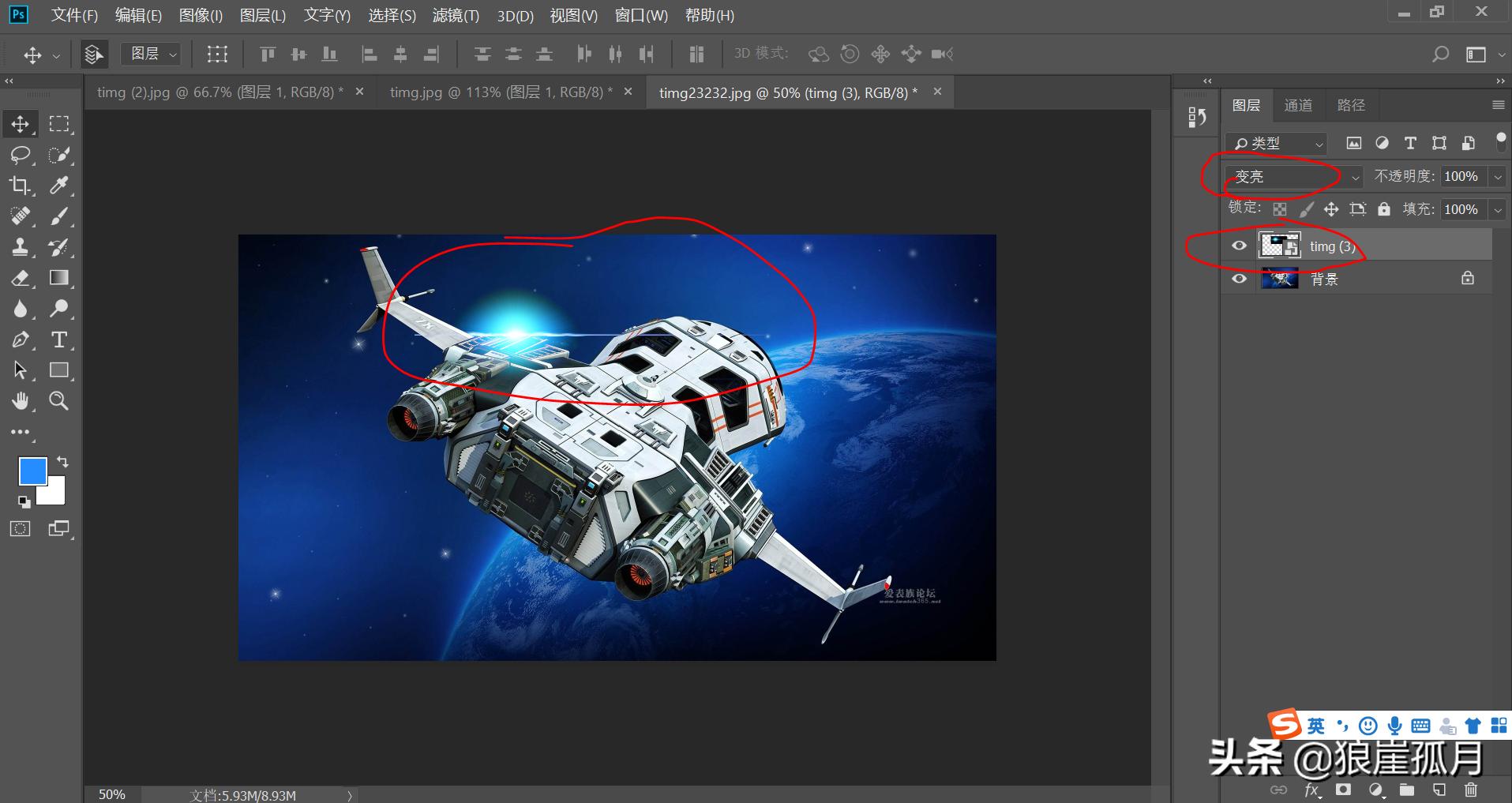Switch to the 通道 panel tab
The width and height of the screenshot is (1512, 803).
[1298, 104]
